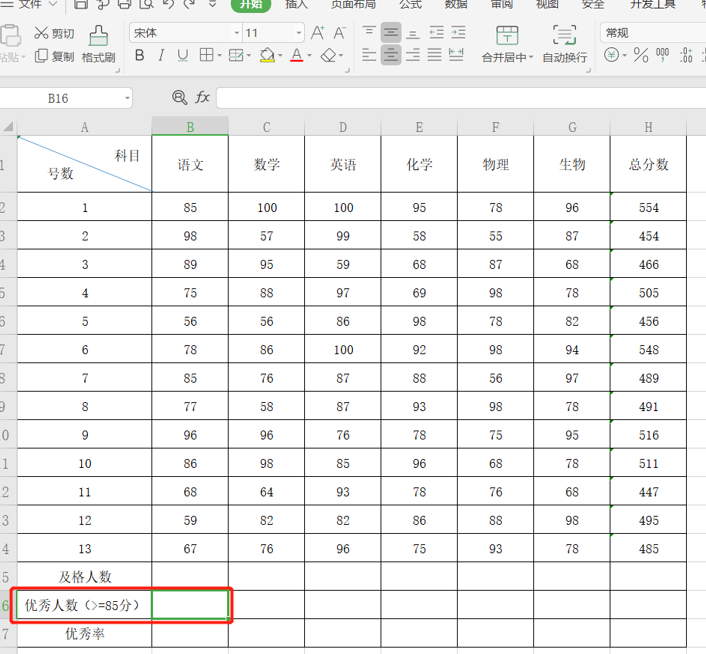
Task: Activate the Format Painter (格式刷) brush
Action: pos(98,45)
